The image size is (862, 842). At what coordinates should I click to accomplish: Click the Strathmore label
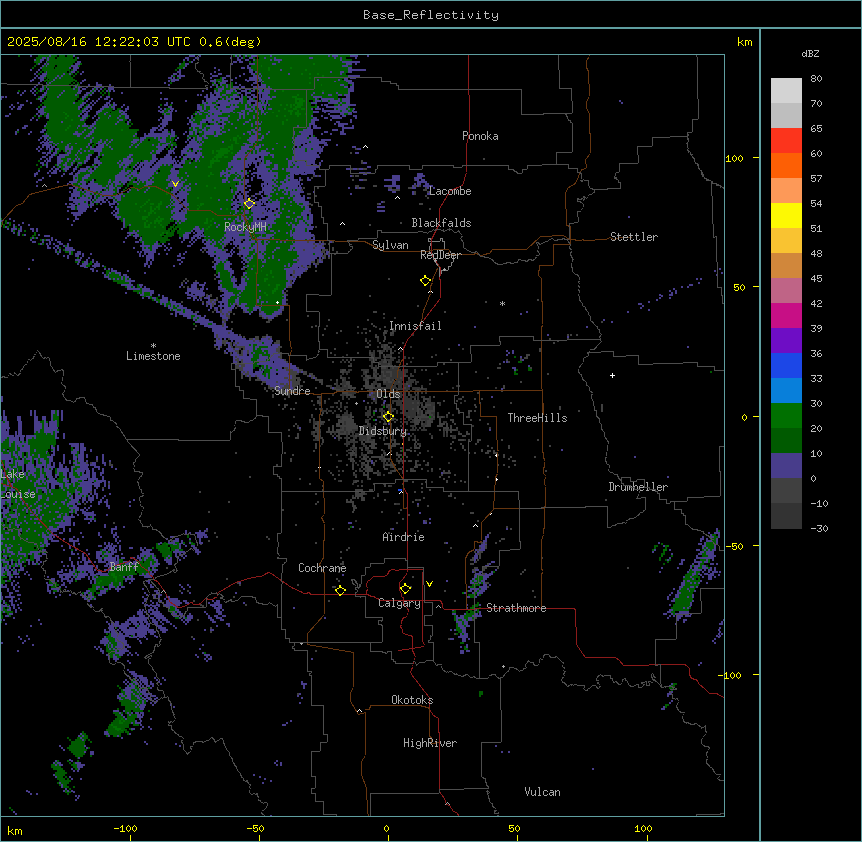(x=516, y=608)
